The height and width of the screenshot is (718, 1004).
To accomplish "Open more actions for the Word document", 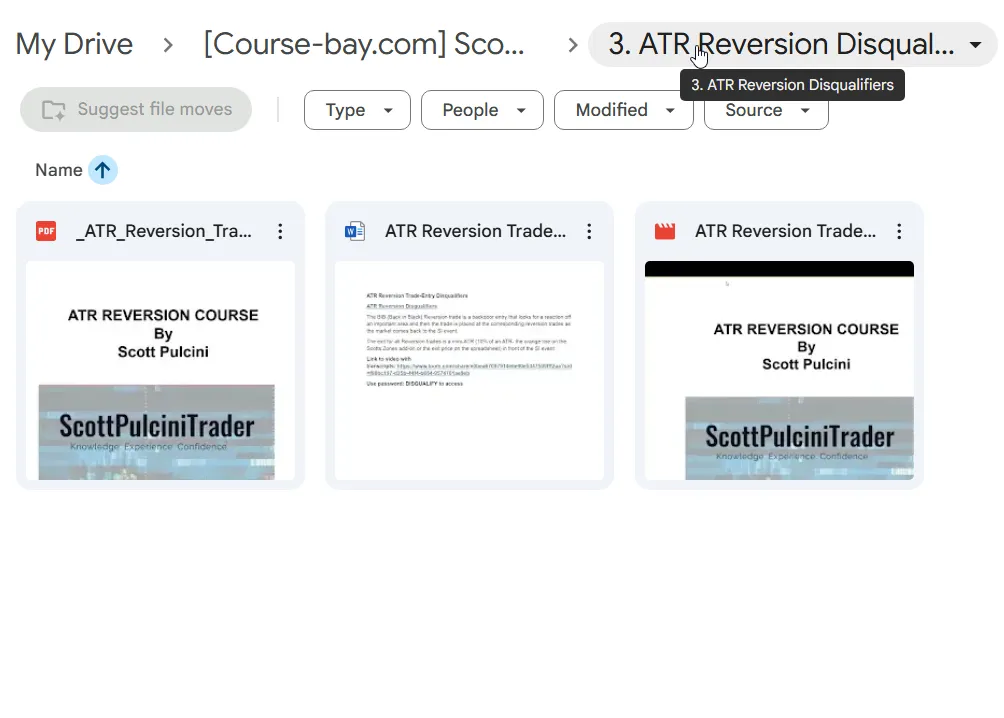I will [x=589, y=231].
